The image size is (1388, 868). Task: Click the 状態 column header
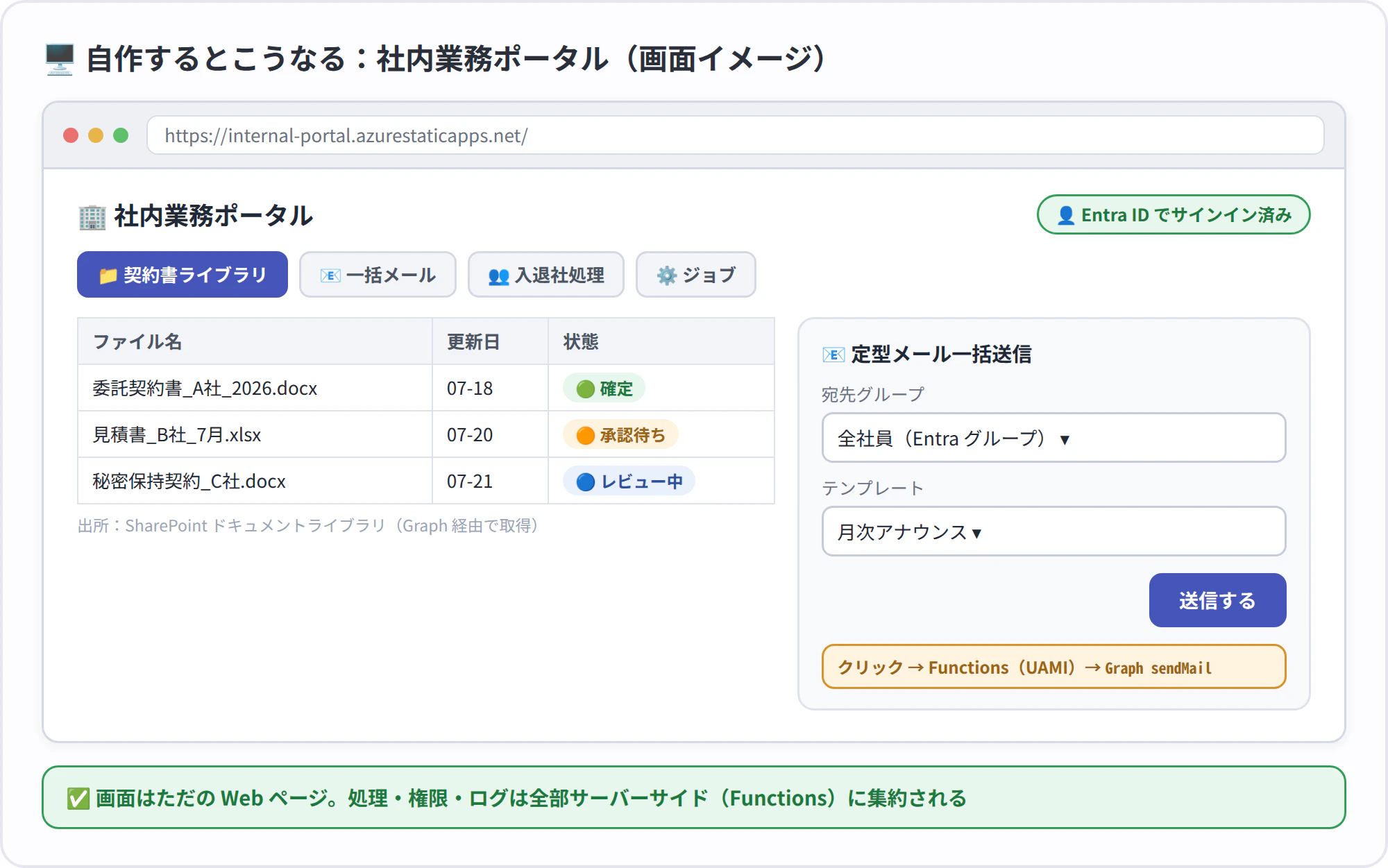[x=661, y=341]
